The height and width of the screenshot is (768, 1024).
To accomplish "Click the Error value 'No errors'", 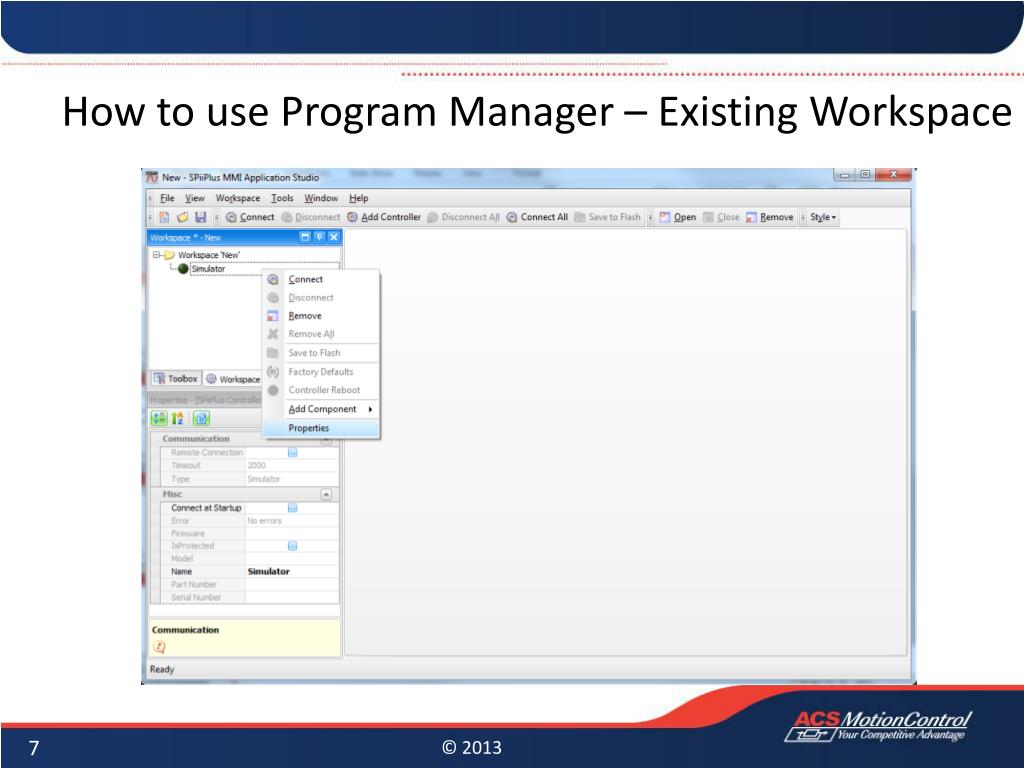I will [264, 520].
